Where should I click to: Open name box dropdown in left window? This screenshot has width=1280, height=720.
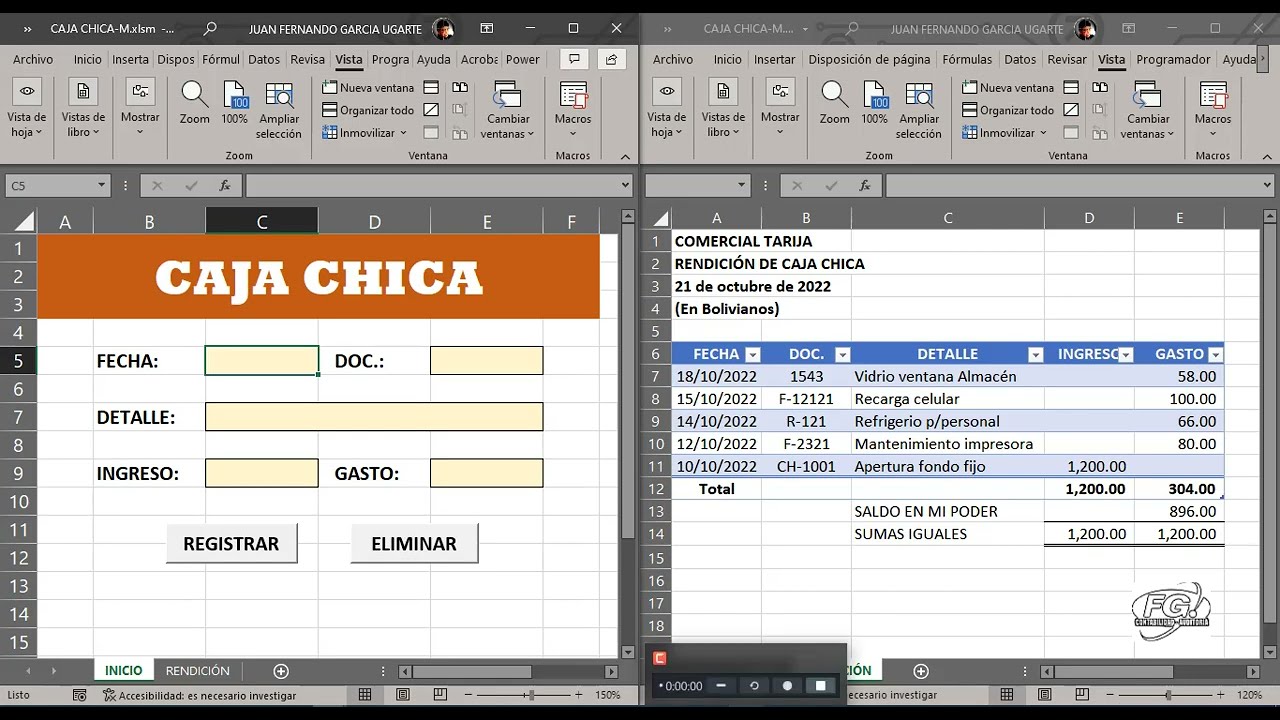click(x=101, y=185)
